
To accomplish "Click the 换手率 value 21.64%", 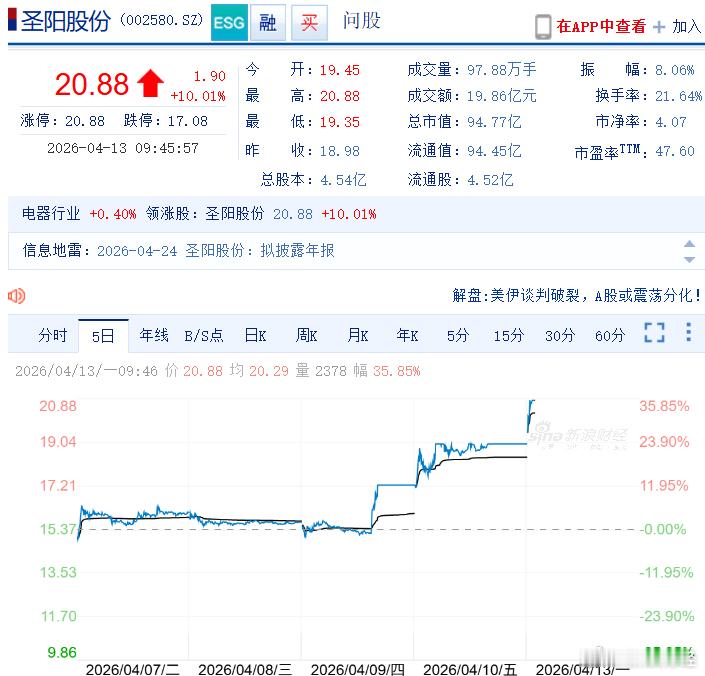I will [x=678, y=96].
